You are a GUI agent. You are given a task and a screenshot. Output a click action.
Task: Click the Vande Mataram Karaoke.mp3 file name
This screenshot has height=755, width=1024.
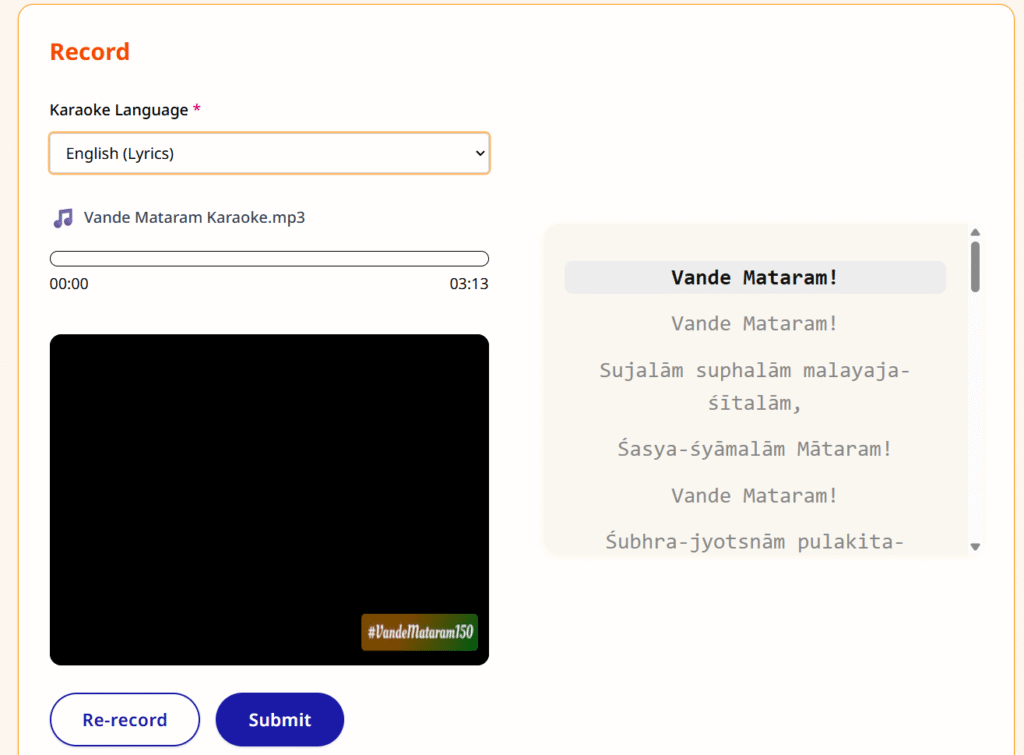pyautogui.click(x=194, y=217)
